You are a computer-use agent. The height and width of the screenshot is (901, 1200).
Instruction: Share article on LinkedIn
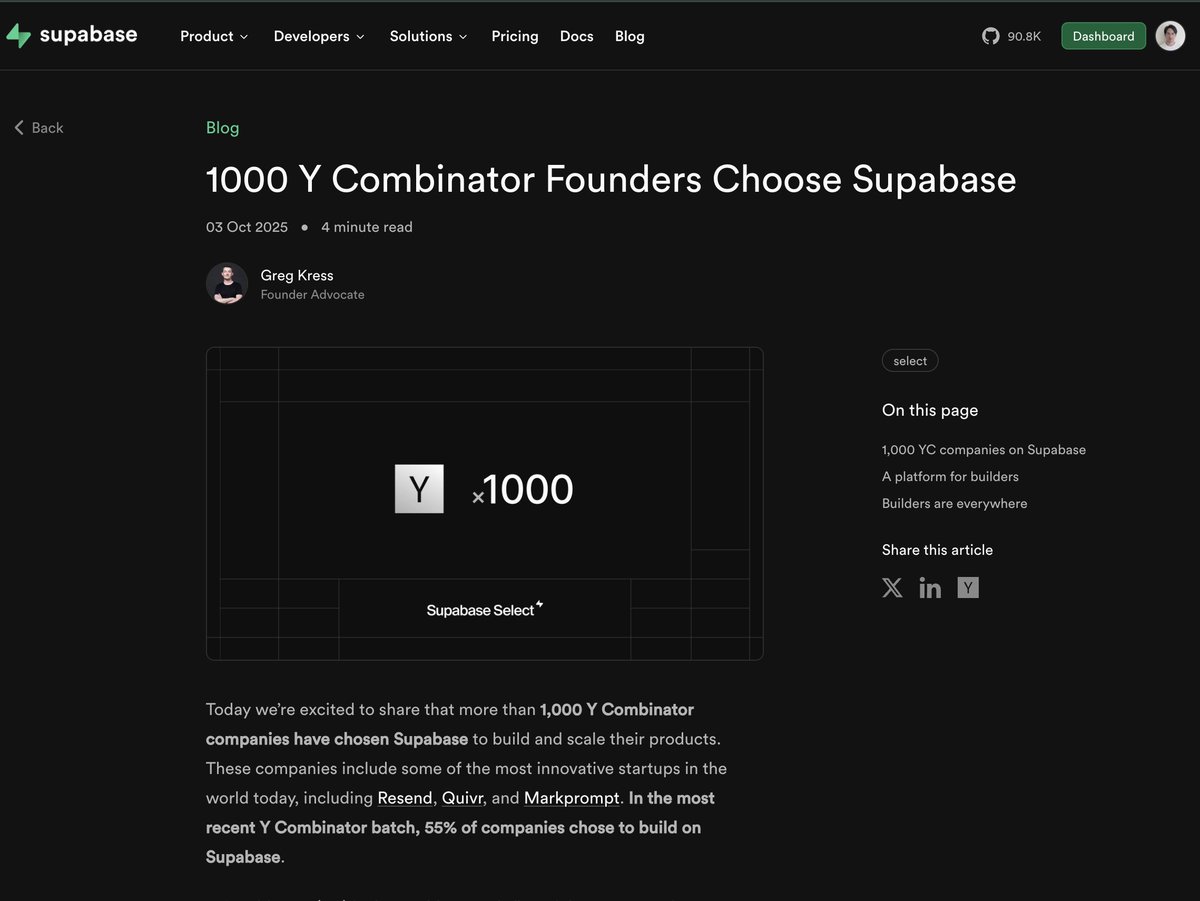tap(930, 588)
